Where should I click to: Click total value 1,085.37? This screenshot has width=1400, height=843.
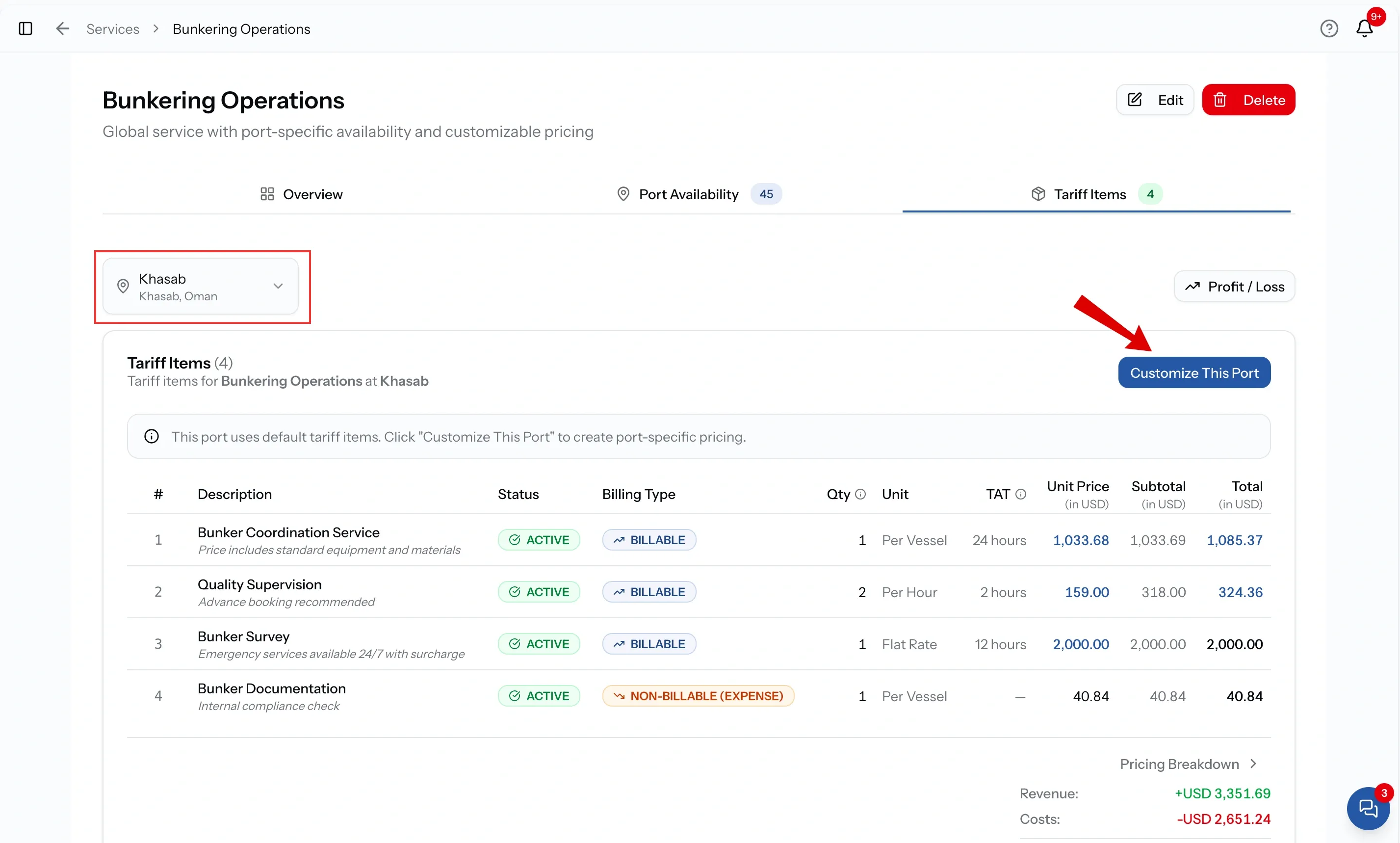(x=1234, y=540)
